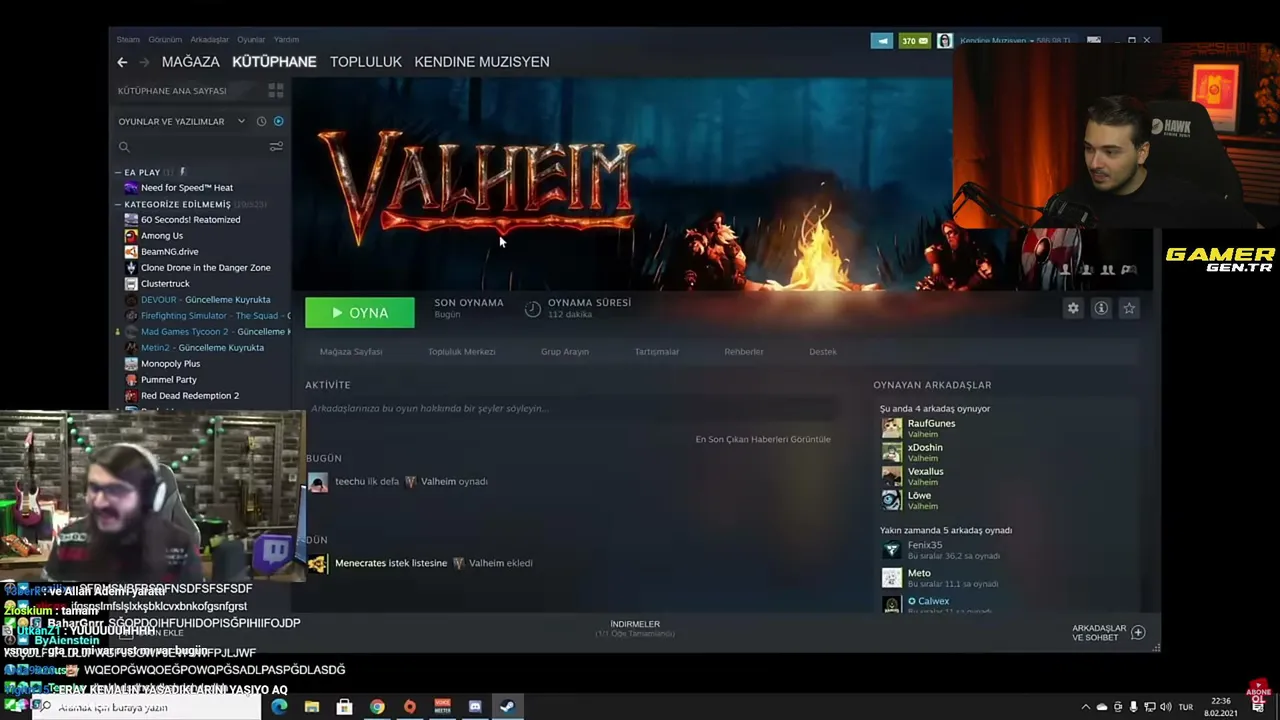This screenshot has width=1280, height=720.
Task: Open Valheim settings gear icon
Action: point(1073,308)
